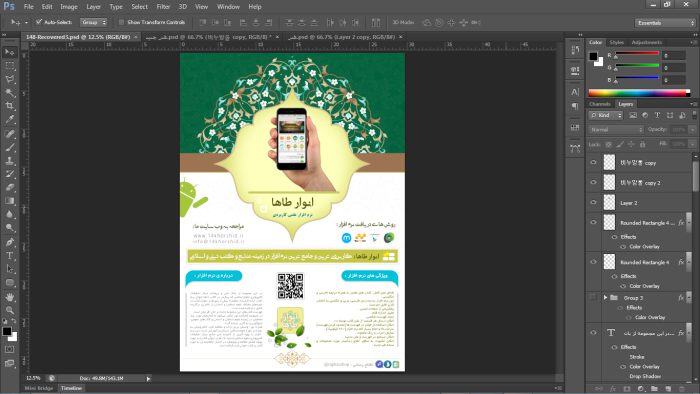
Task: Select the Dodge tool
Action: pos(9,228)
